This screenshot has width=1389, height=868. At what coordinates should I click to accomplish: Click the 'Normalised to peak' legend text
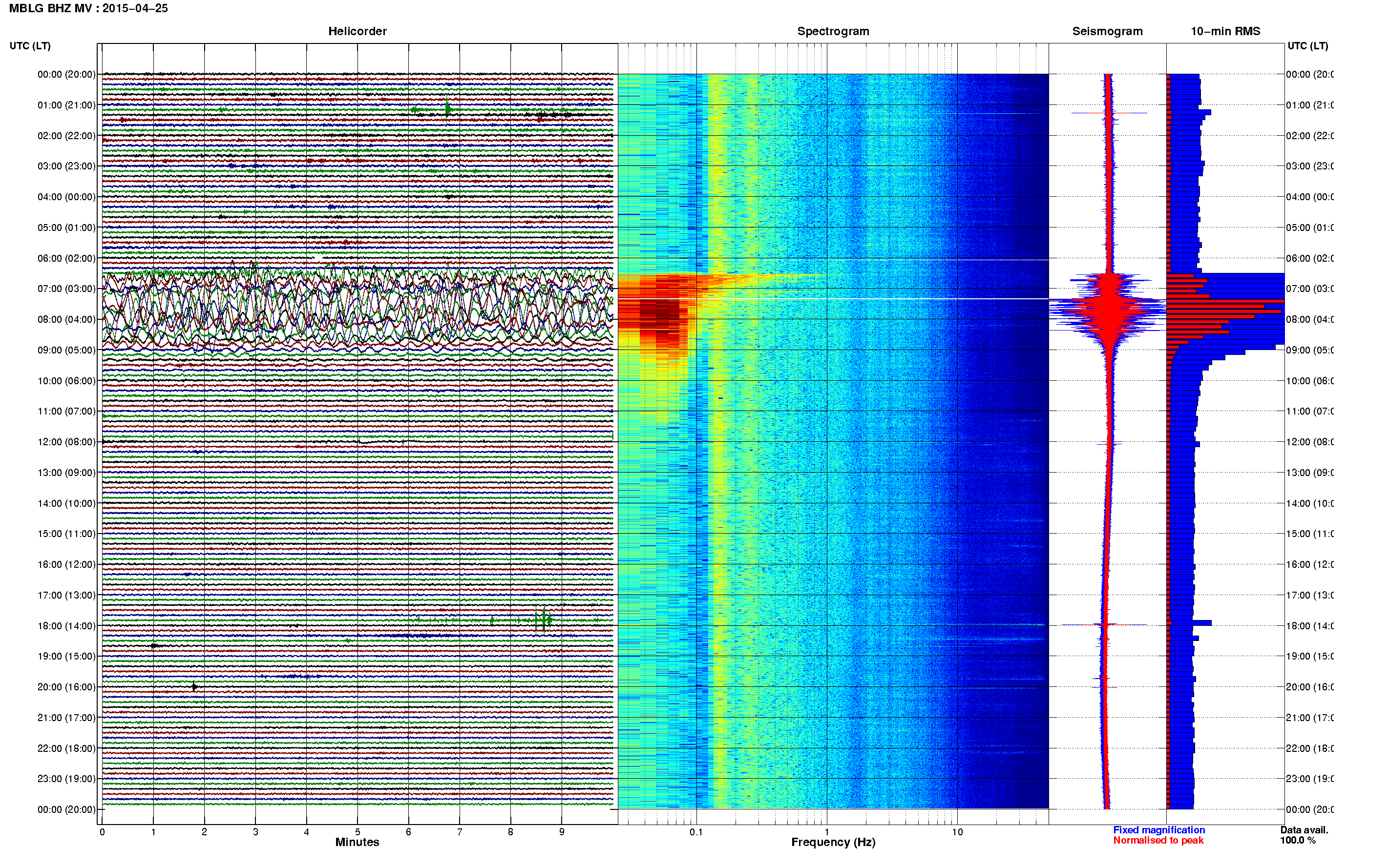point(1158,841)
